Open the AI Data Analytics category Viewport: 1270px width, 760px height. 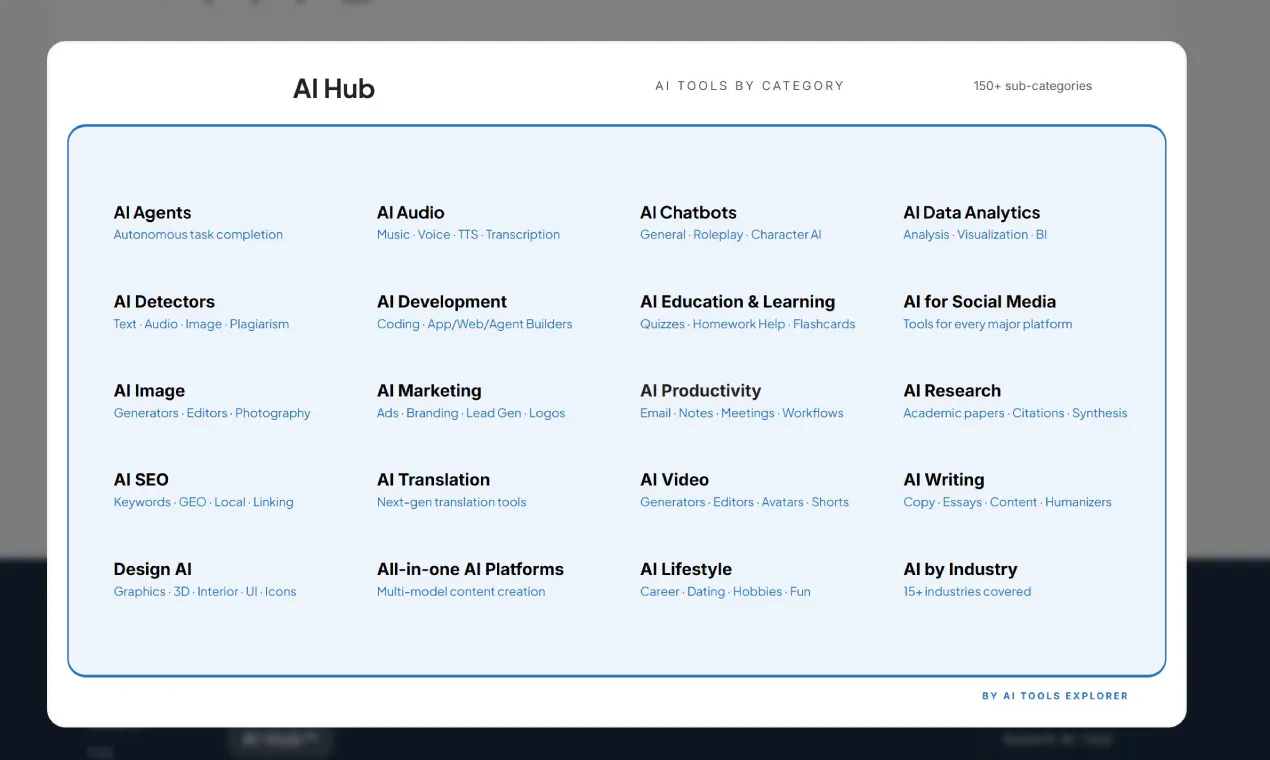pos(971,213)
